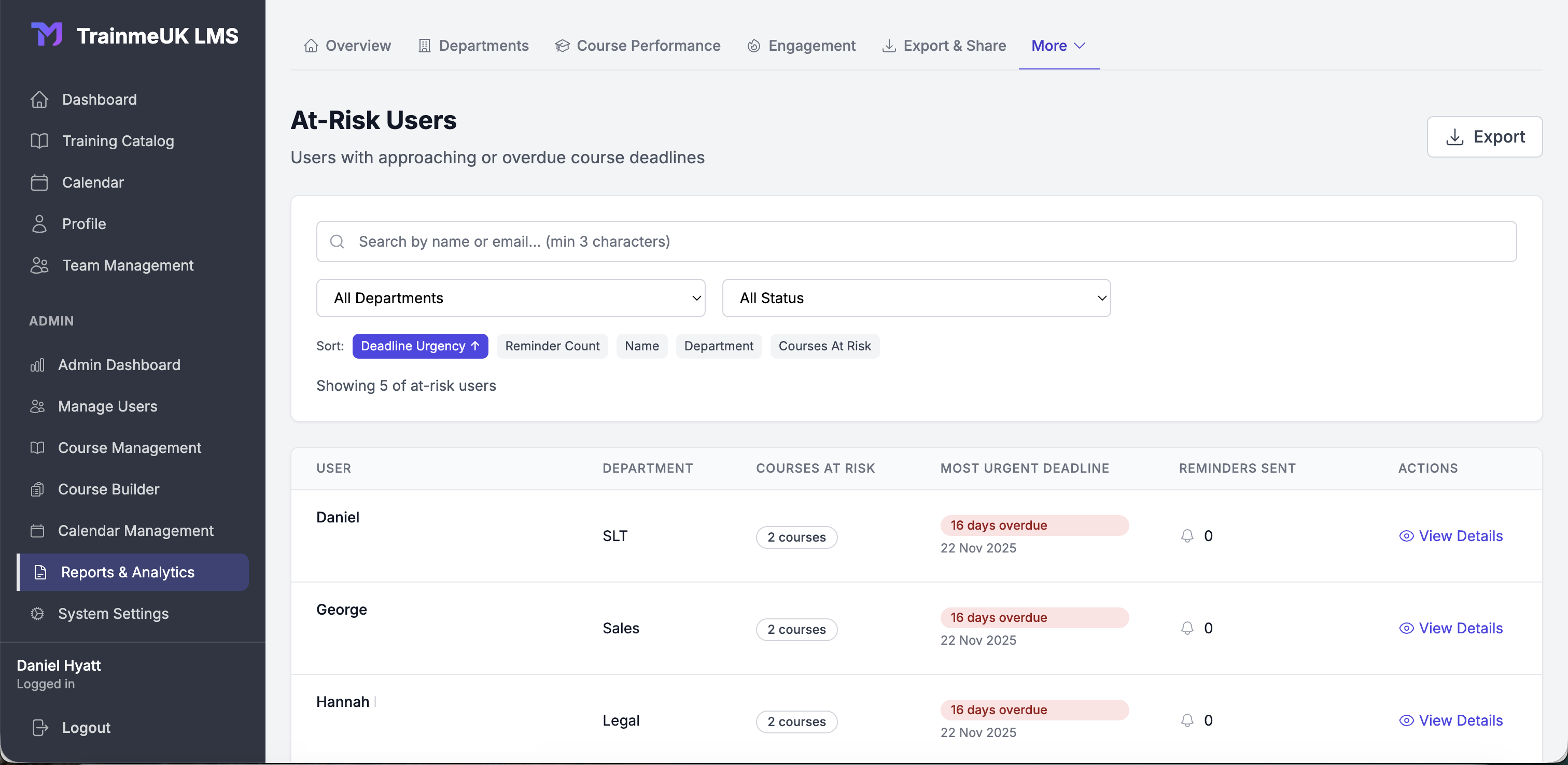Click the System Settings gear icon
1568x765 pixels.
(x=37, y=614)
